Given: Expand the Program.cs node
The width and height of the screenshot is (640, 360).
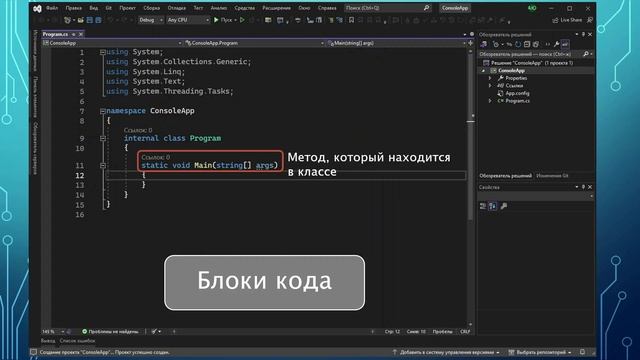Looking at the screenshot, I should [x=490, y=101].
